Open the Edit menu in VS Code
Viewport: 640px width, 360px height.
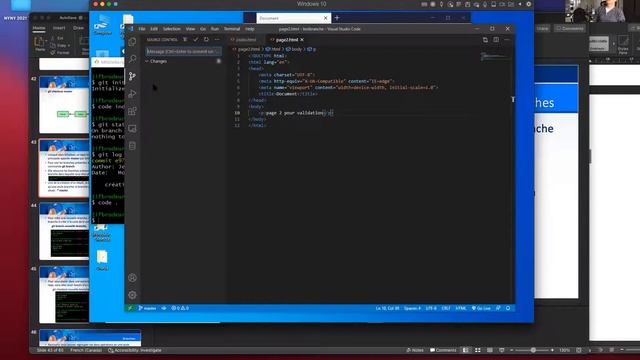[154, 29]
